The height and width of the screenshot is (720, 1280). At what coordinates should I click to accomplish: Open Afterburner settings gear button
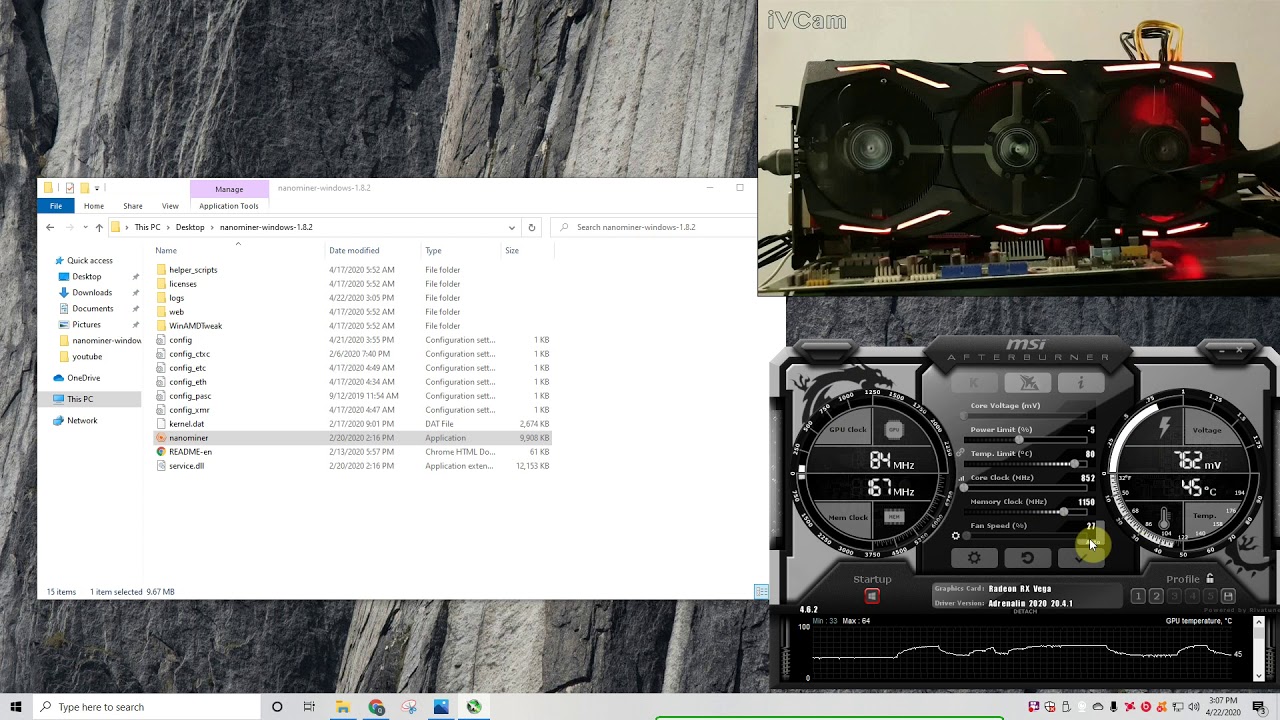(974, 557)
